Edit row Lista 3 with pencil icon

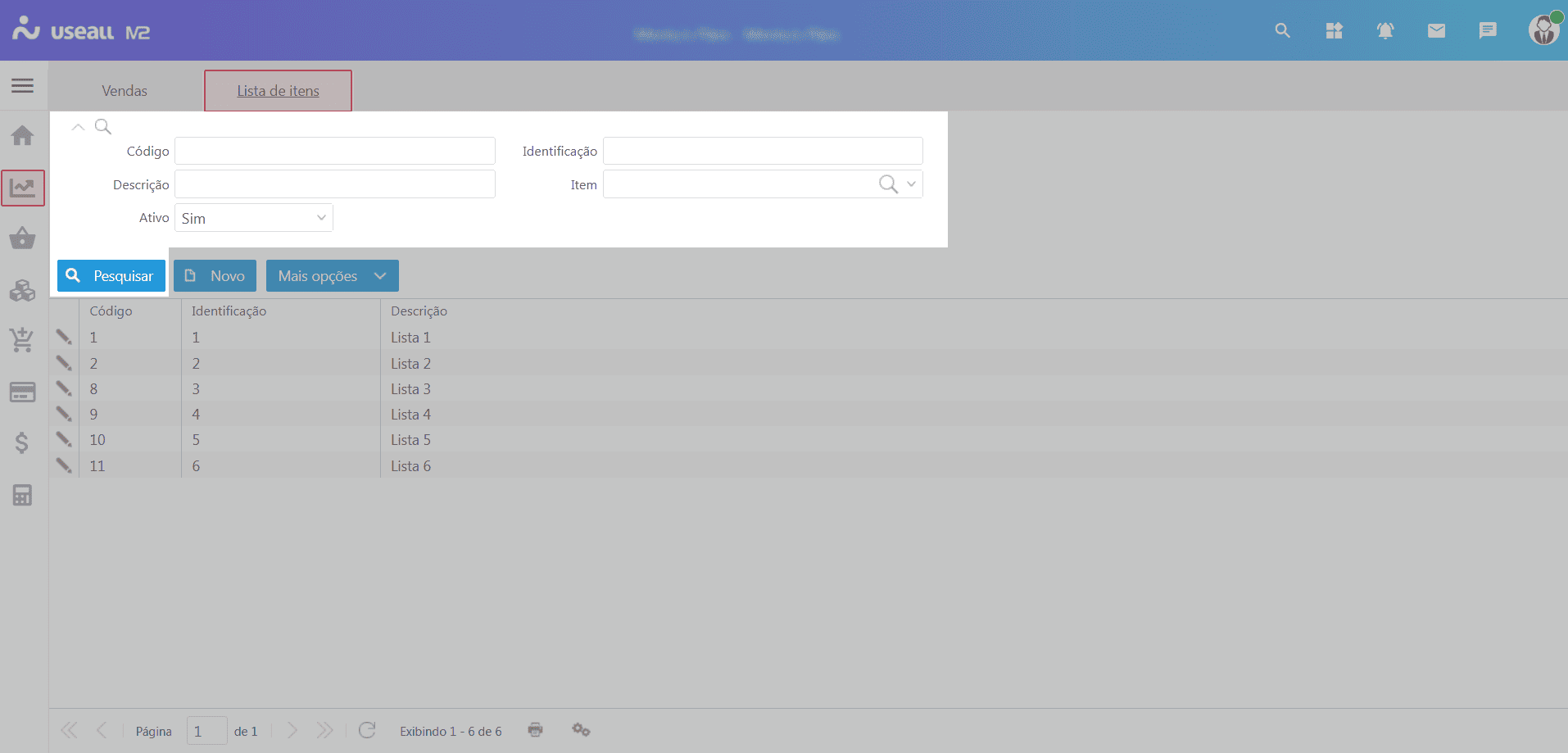64,388
